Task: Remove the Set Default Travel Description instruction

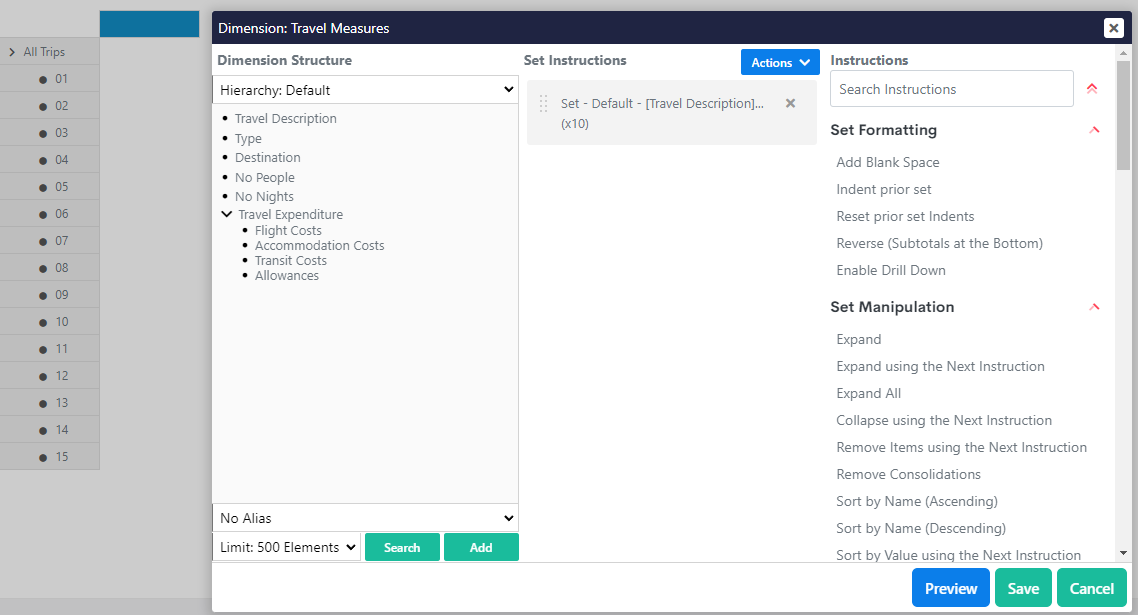Action: point(790,103)
